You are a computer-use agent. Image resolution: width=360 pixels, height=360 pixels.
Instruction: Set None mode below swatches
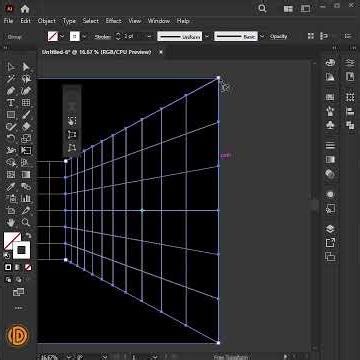point(28,267)
